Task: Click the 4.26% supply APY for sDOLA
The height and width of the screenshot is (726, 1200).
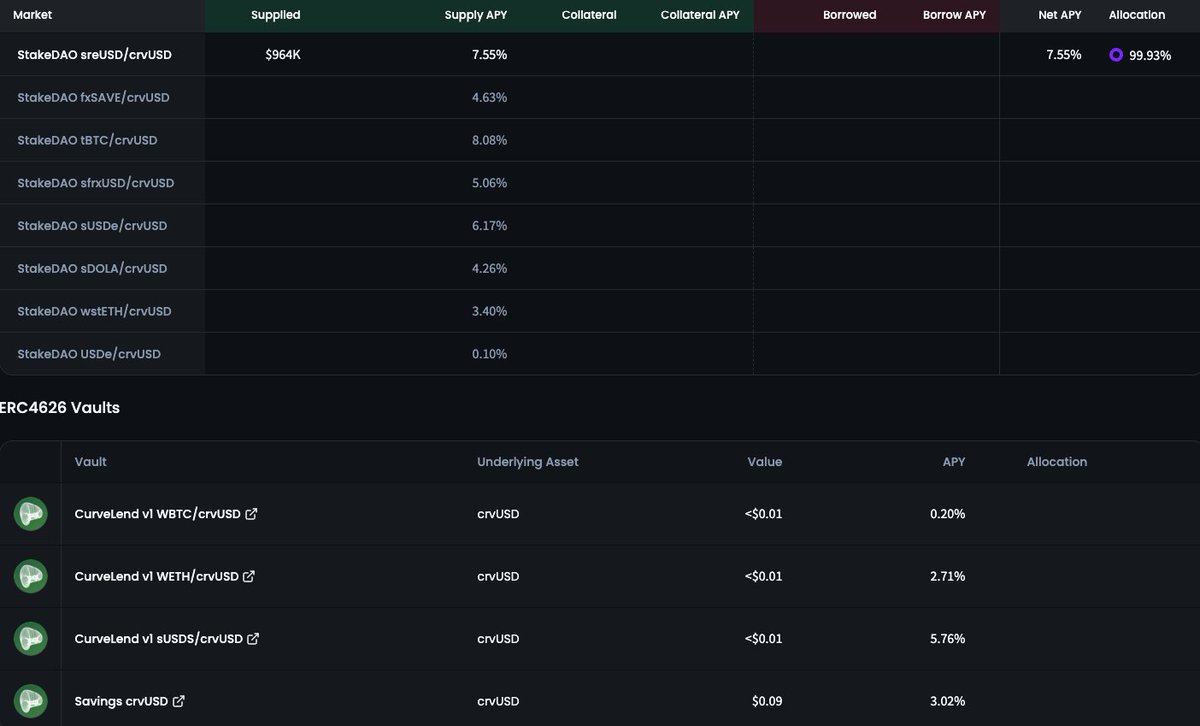Action: tap(489, 268)
